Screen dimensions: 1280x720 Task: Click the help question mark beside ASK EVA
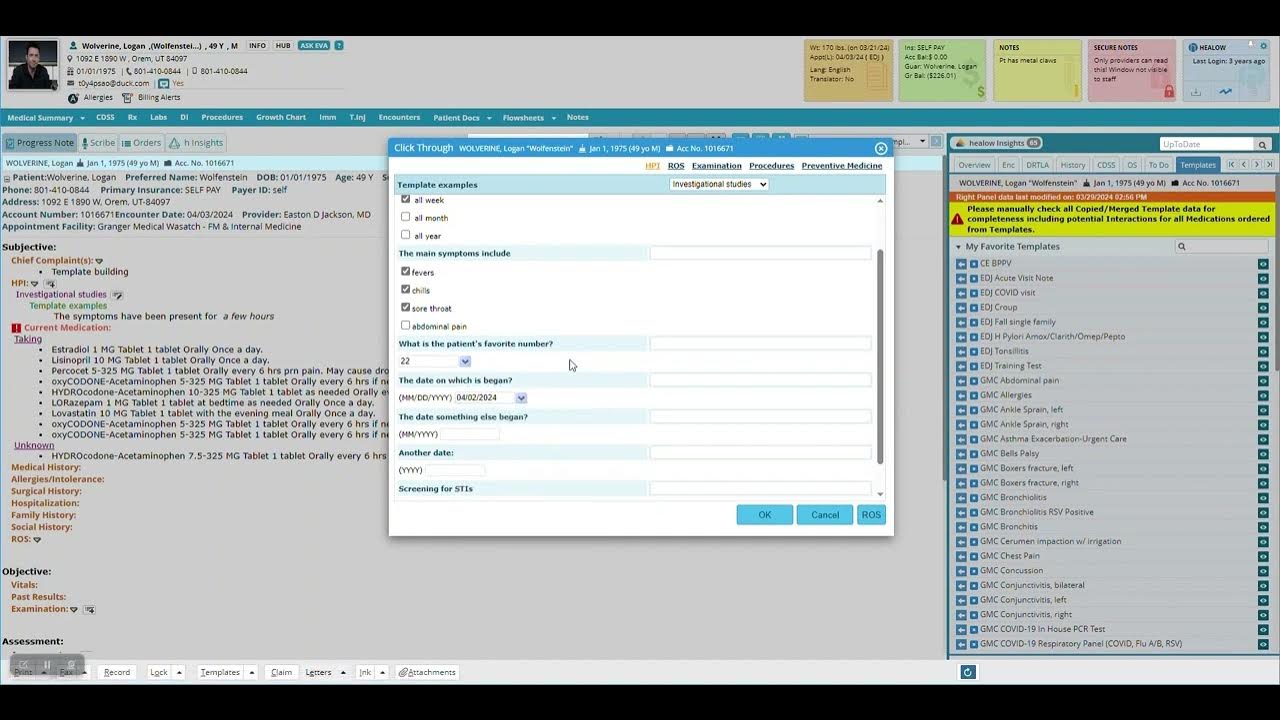pyautogui.click(x=339, y=46)
